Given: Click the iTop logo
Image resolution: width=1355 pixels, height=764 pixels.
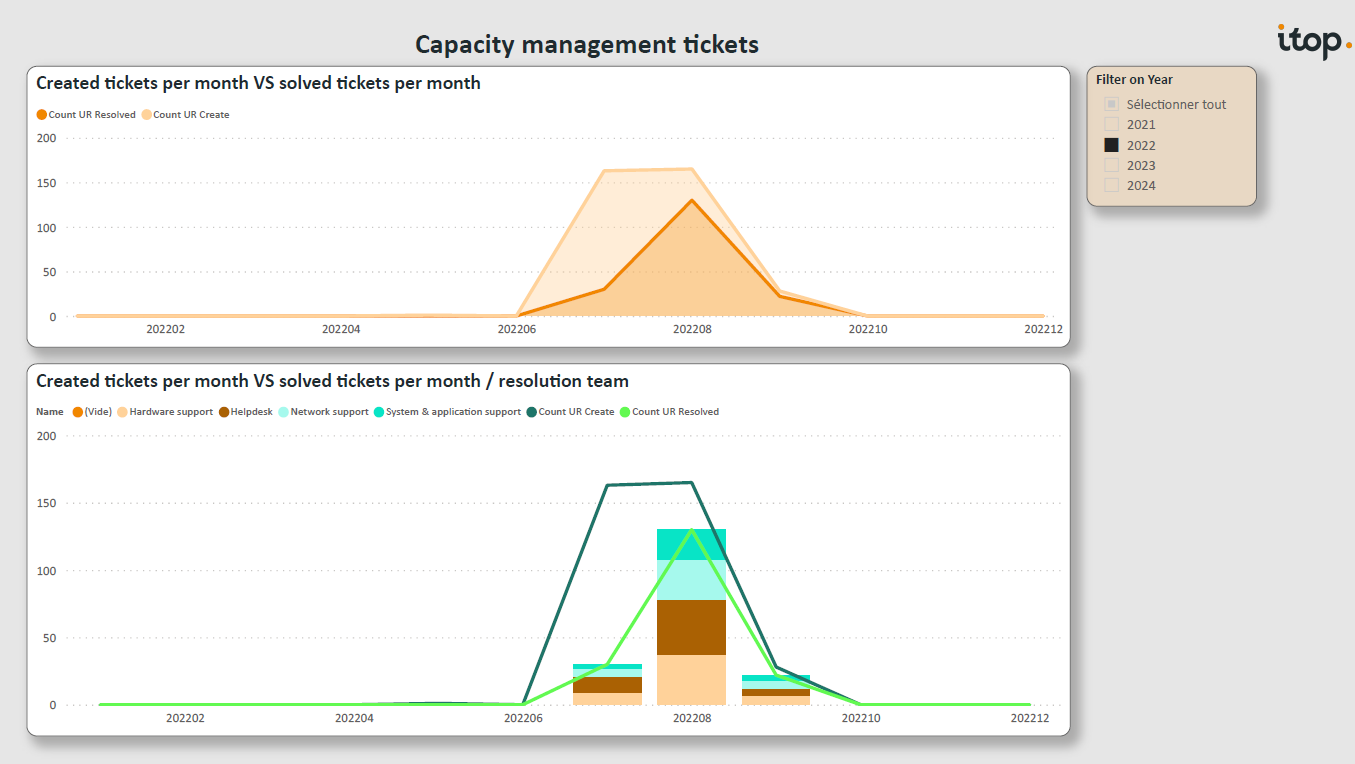Looking at the screenshot, I should (1313, 41).
